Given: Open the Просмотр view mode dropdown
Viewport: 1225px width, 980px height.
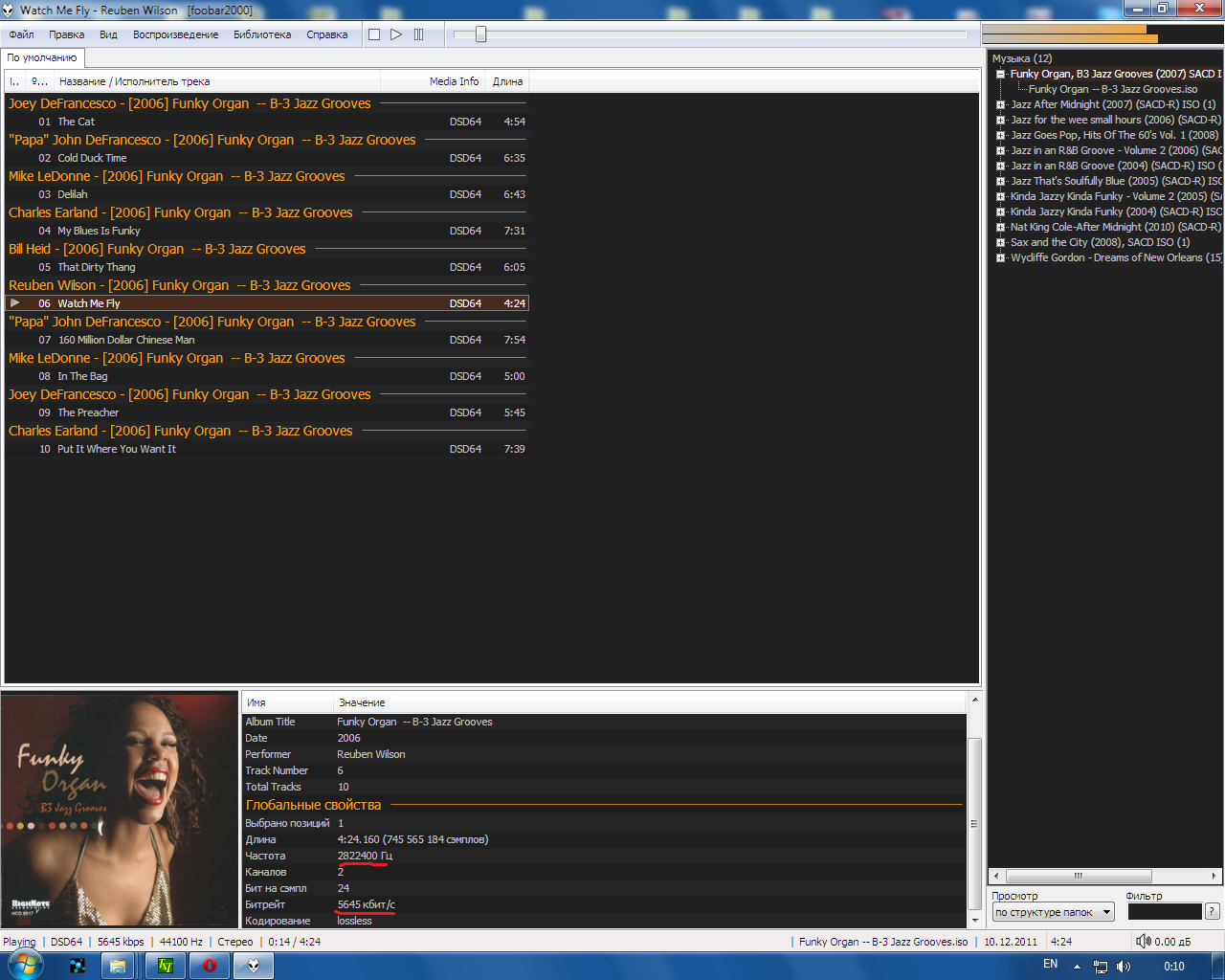Looking at the screenshot, I should [x=1053, y=912].
